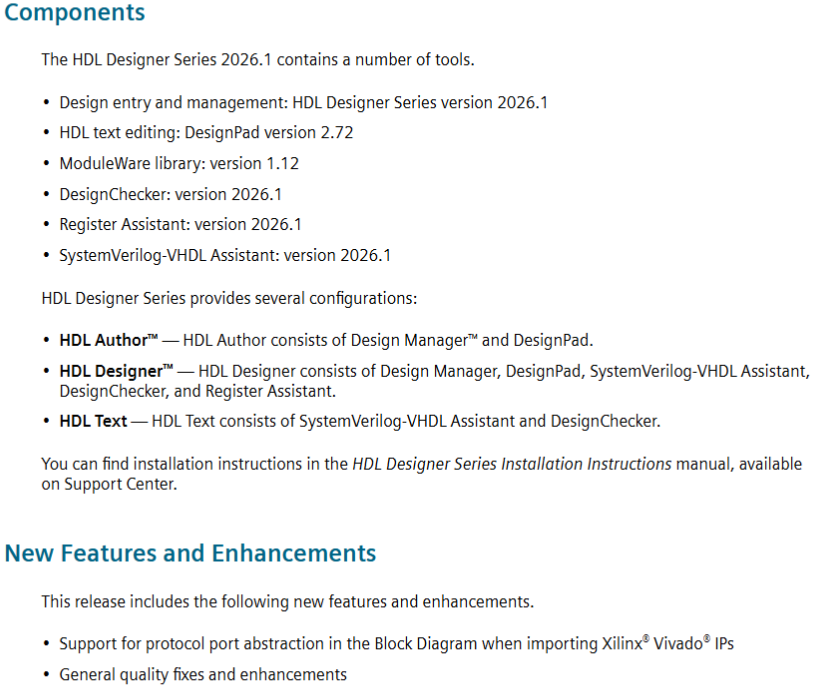Viewport: 819px width, 691px height.
Task: Click the 'provides several configurations' sentence
Action: point(228,298)
